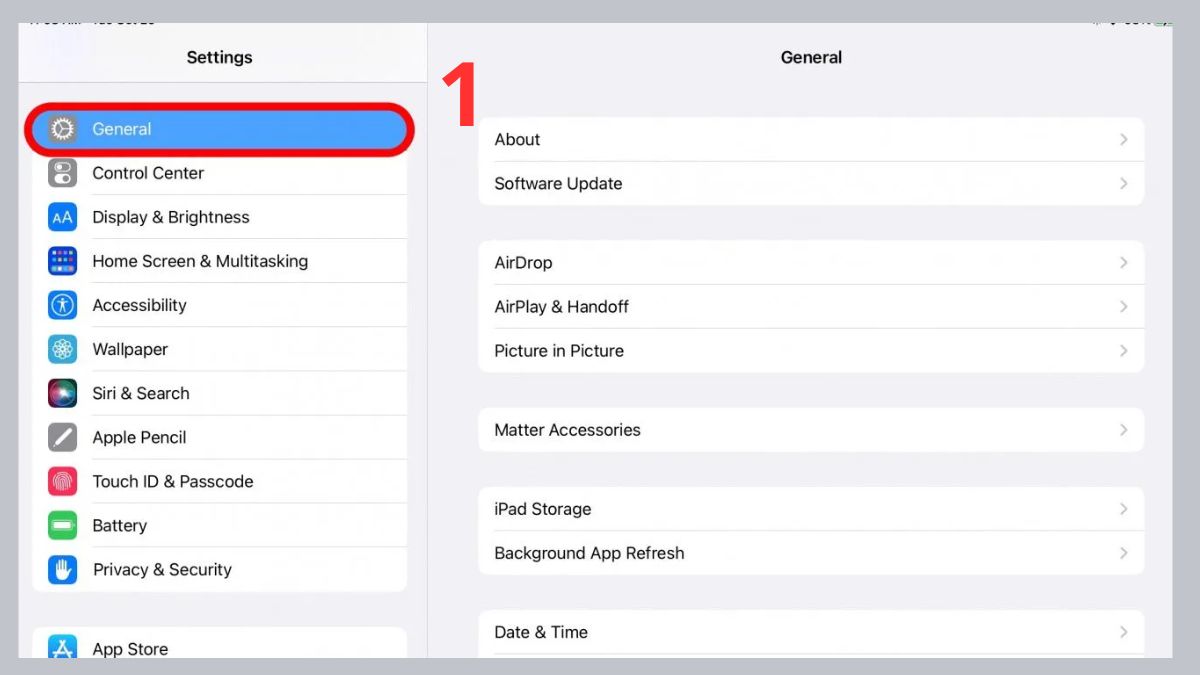Expand the Date & Time row
This screenshot has width=1200, height=675.
click(1122, 632)
